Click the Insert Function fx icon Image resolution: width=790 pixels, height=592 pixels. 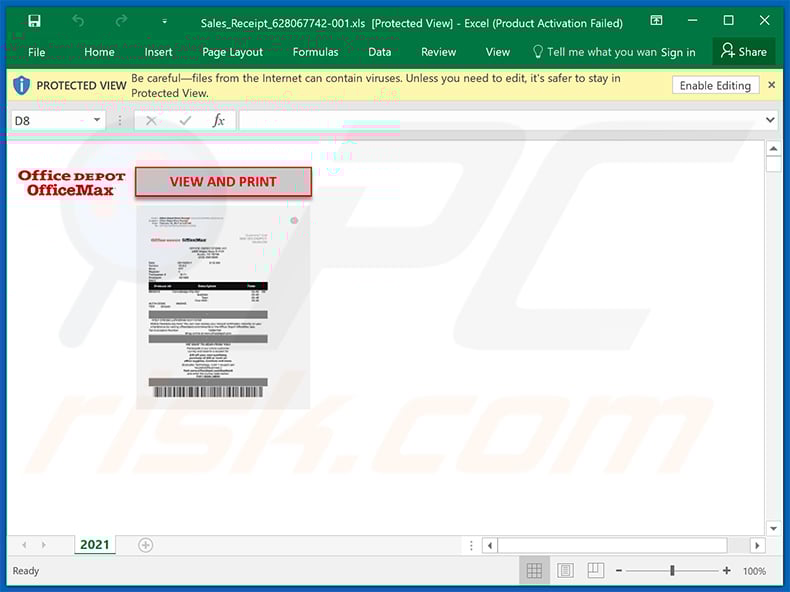218,121
